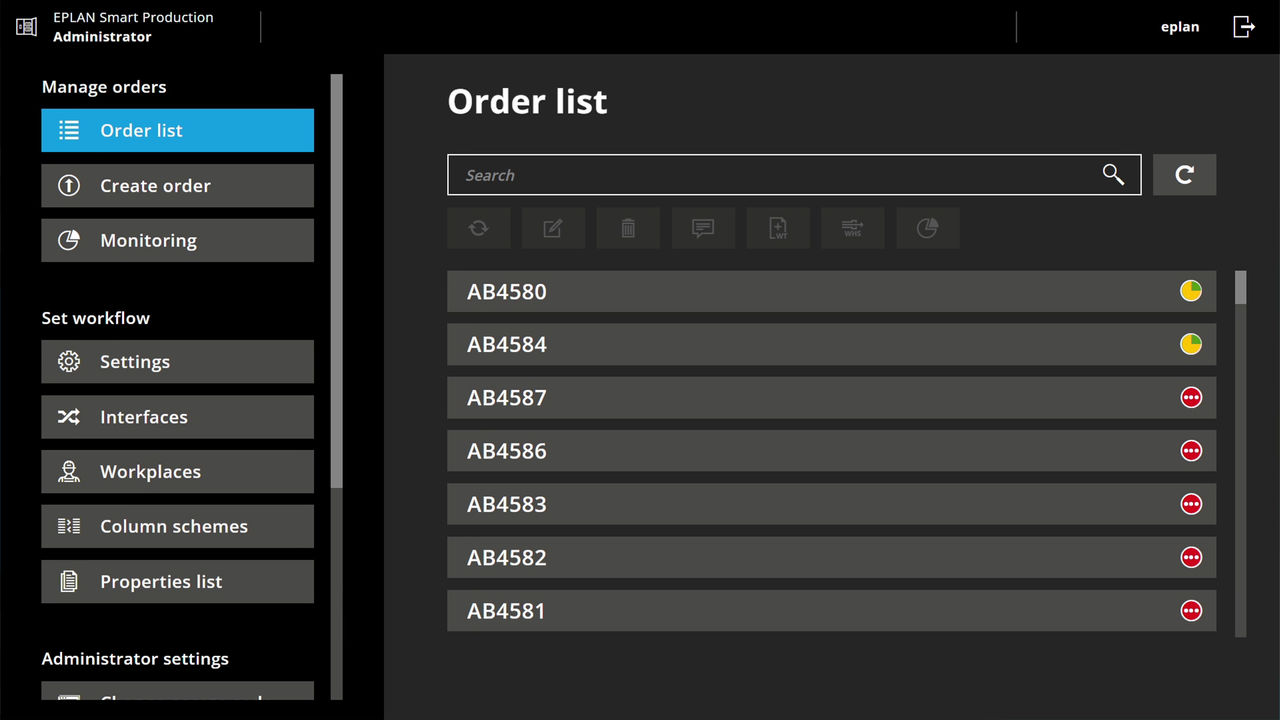Open the order statistics pie chart icon
The image size is (1280, 720).
point(927,228)
